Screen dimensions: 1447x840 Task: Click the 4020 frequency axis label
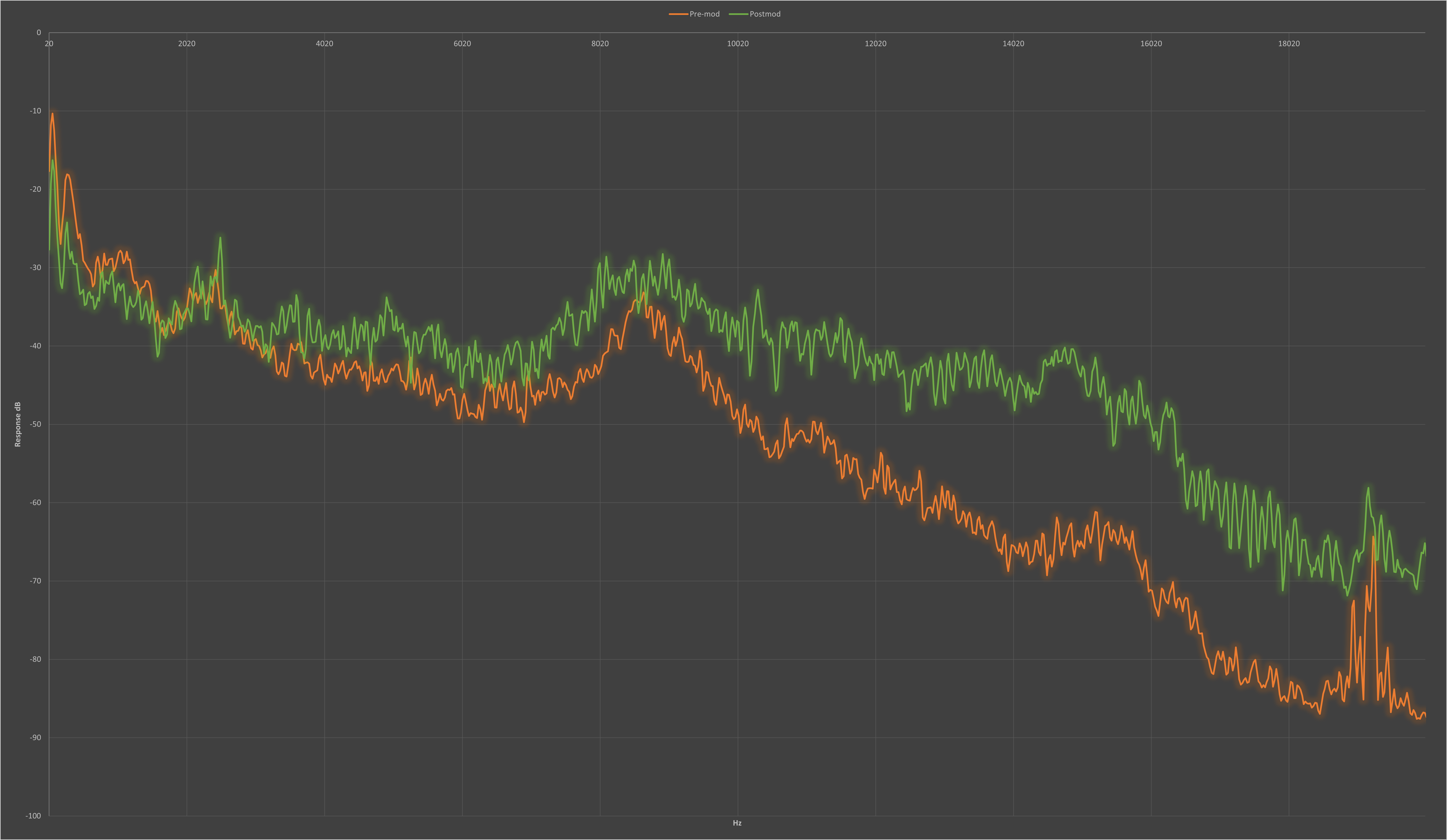pos(325,44)
